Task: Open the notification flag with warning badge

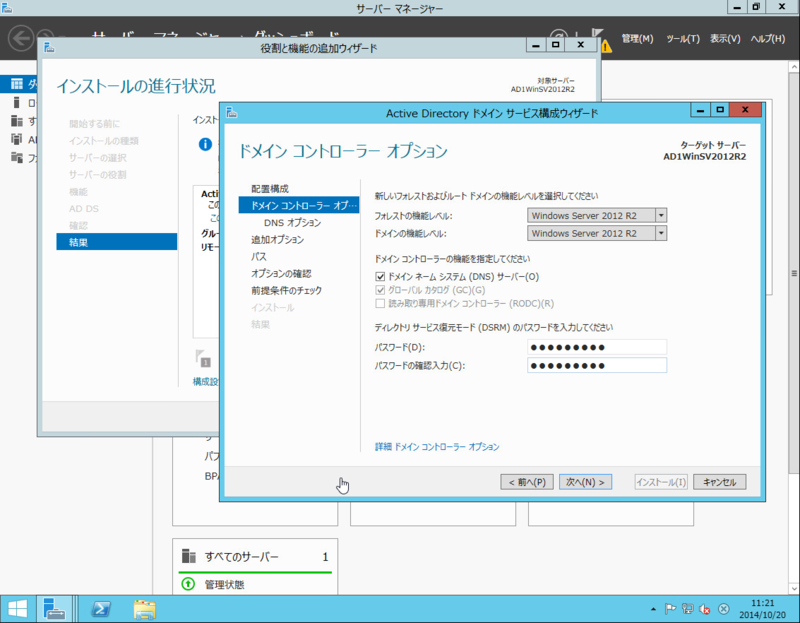Action: tap(600, 40)
